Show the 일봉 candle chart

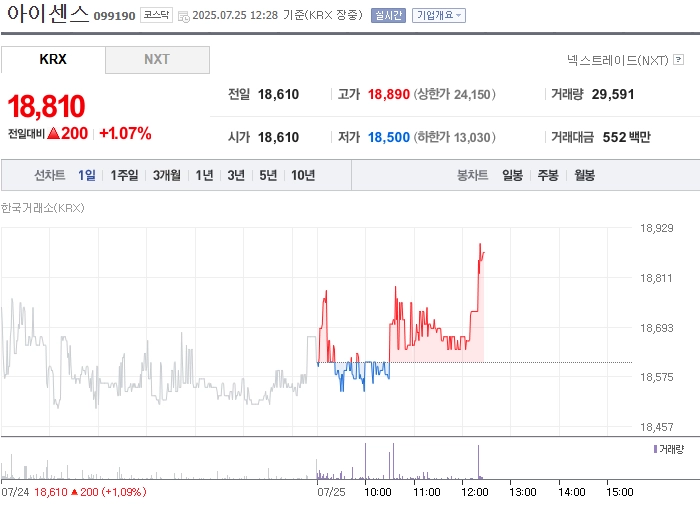pos(512,175)
